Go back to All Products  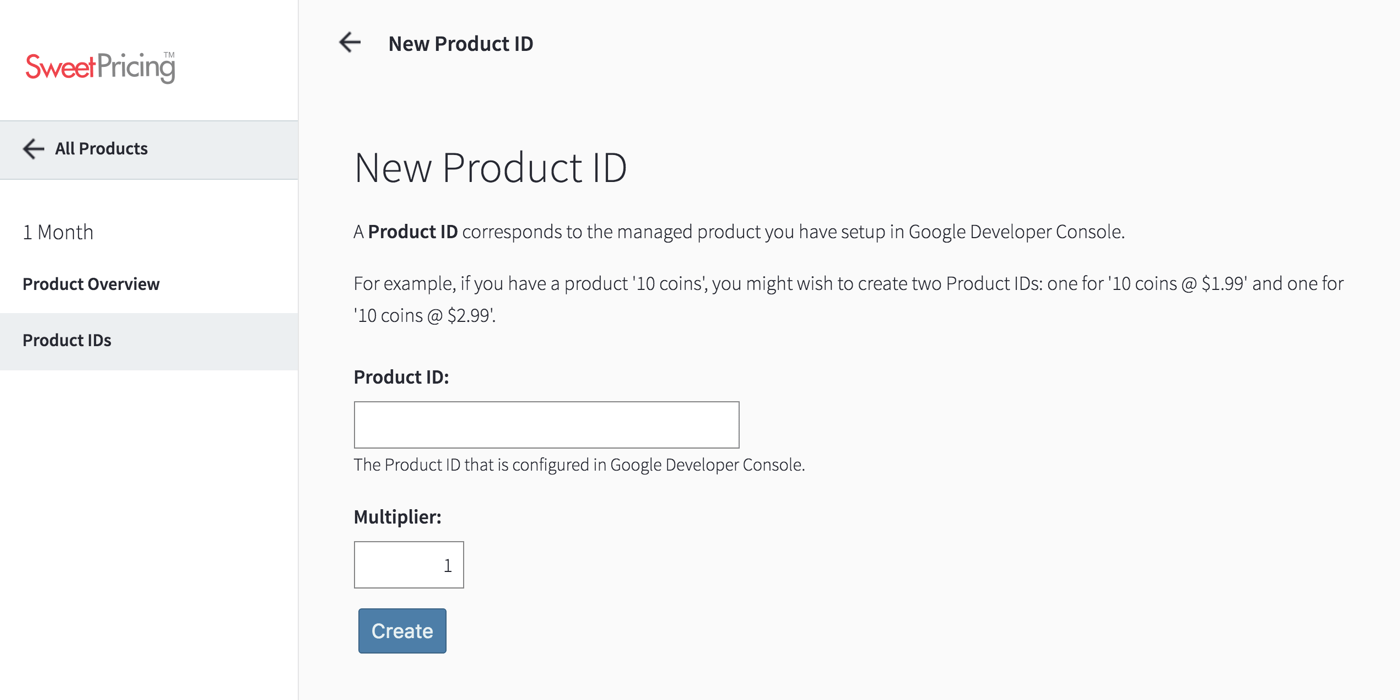pyautogui.click(x=101, y=149)
